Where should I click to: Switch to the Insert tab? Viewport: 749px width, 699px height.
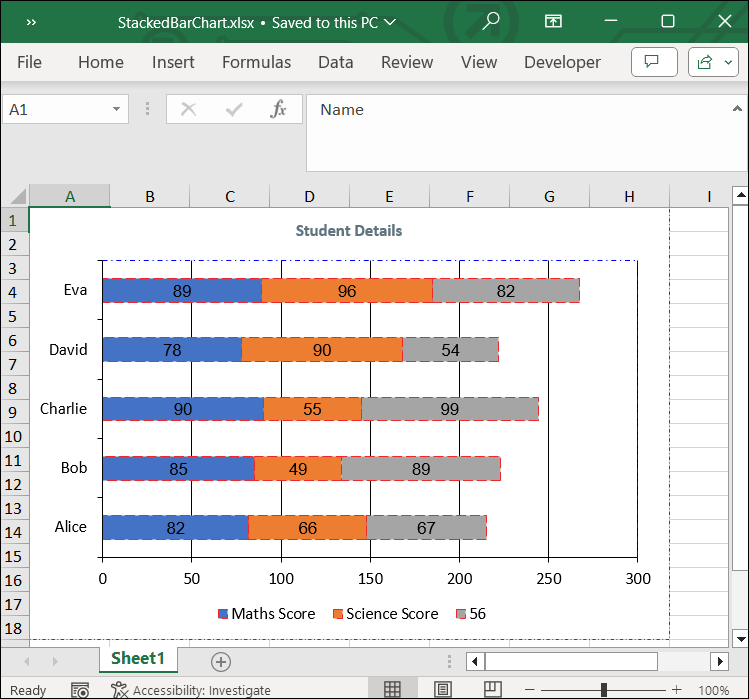click(x=173, y=62)
